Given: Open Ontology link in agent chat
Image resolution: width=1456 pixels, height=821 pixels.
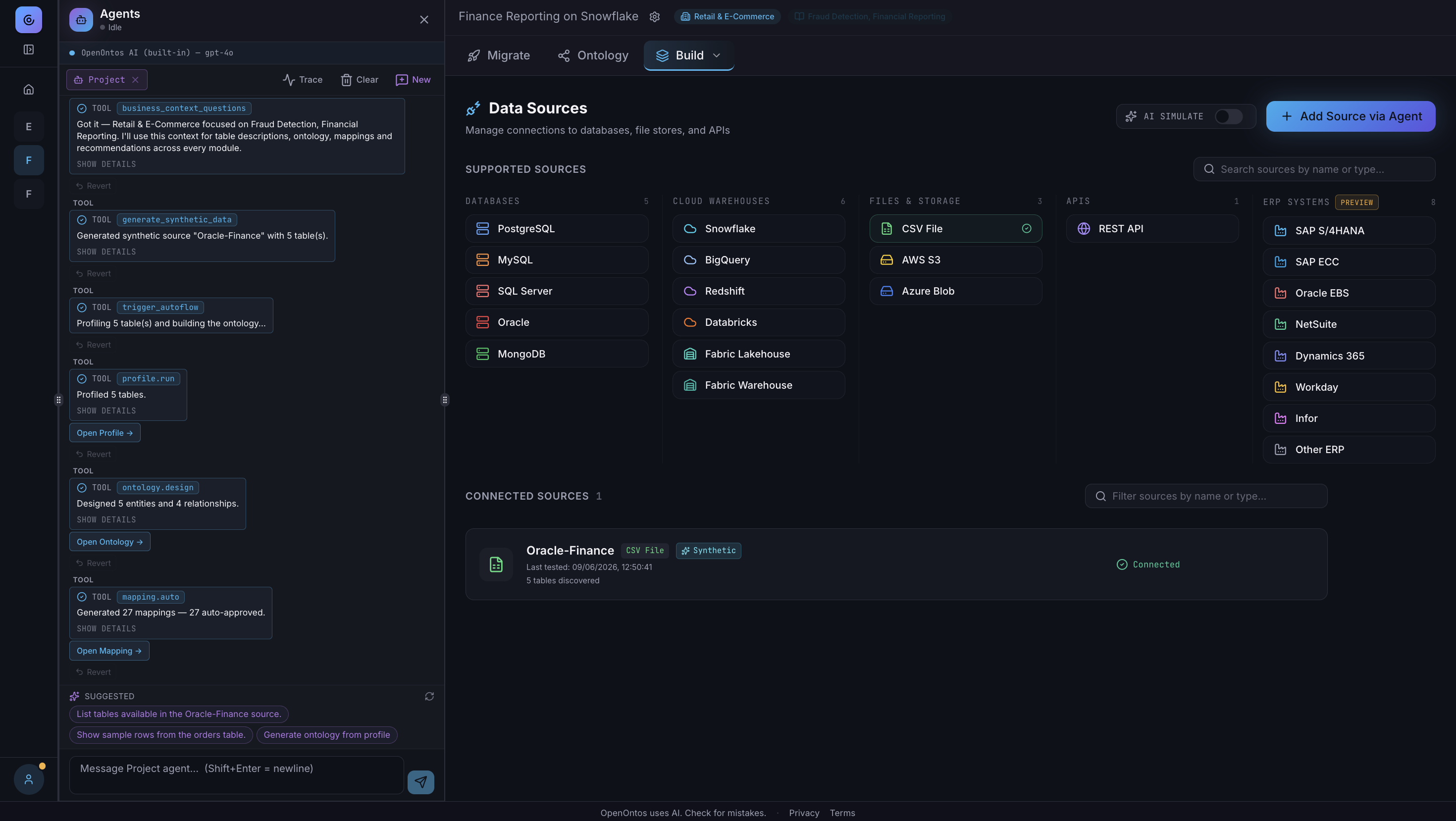Looking at the screenshot, I should tap(109, 542).
